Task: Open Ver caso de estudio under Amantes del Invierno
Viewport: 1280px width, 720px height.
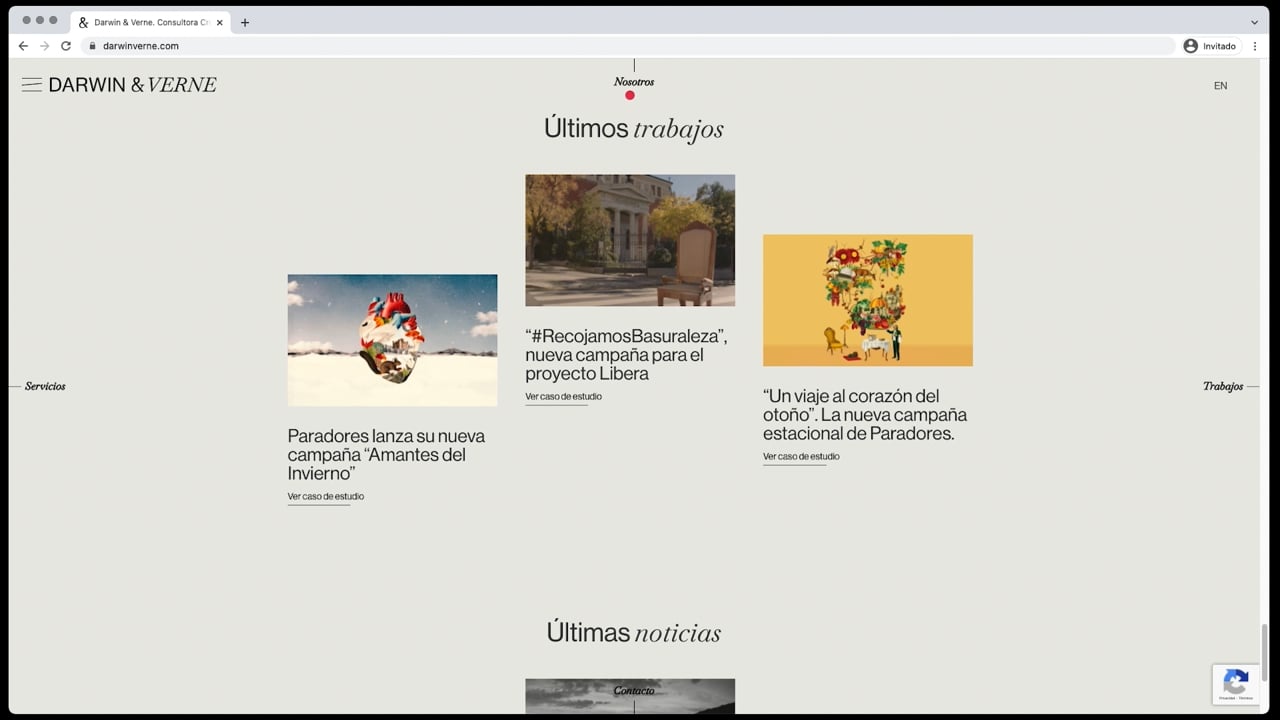Action: pos(326,497)
